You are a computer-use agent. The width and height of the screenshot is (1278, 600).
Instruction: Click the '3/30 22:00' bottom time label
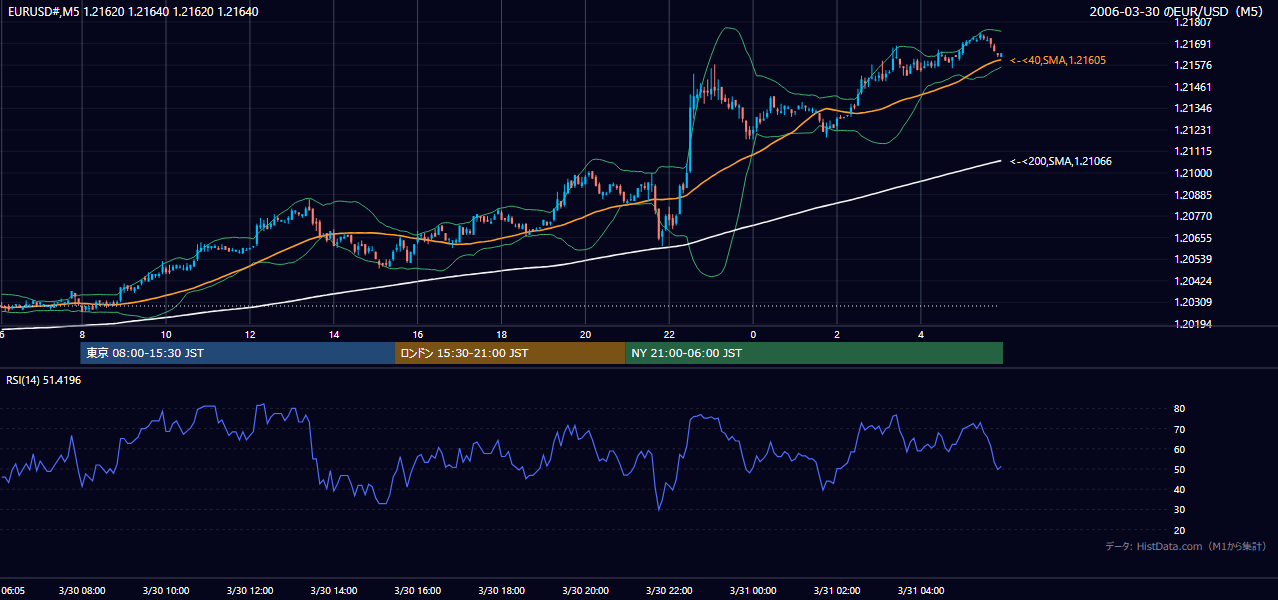coord(669,590)
